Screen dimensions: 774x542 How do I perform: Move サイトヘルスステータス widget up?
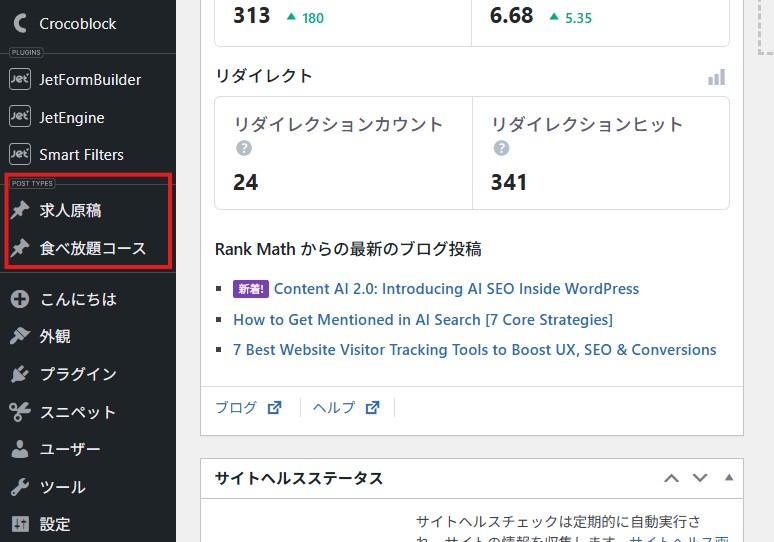pos(672,478)
